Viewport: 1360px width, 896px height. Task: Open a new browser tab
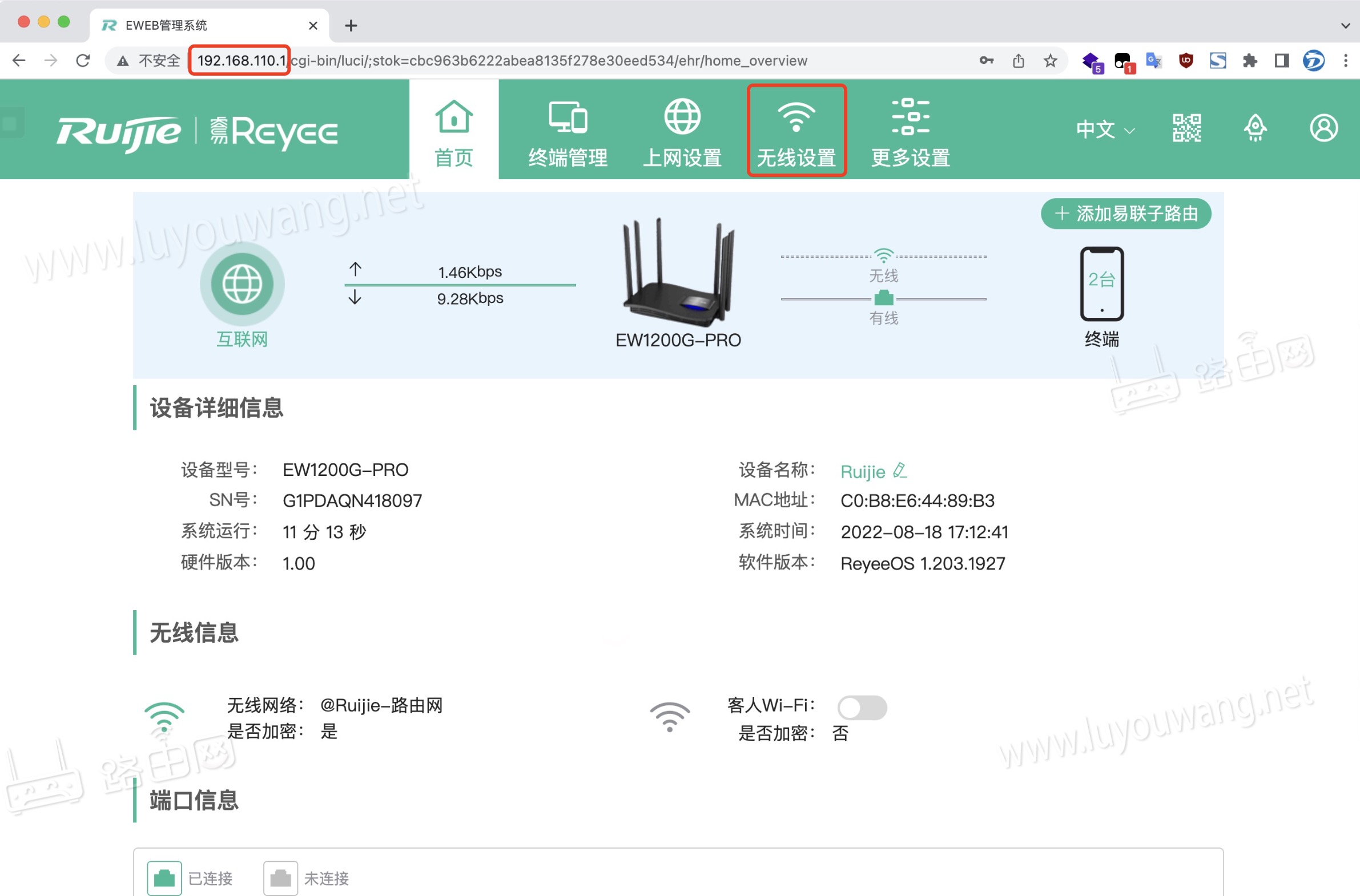coord(351,26)
